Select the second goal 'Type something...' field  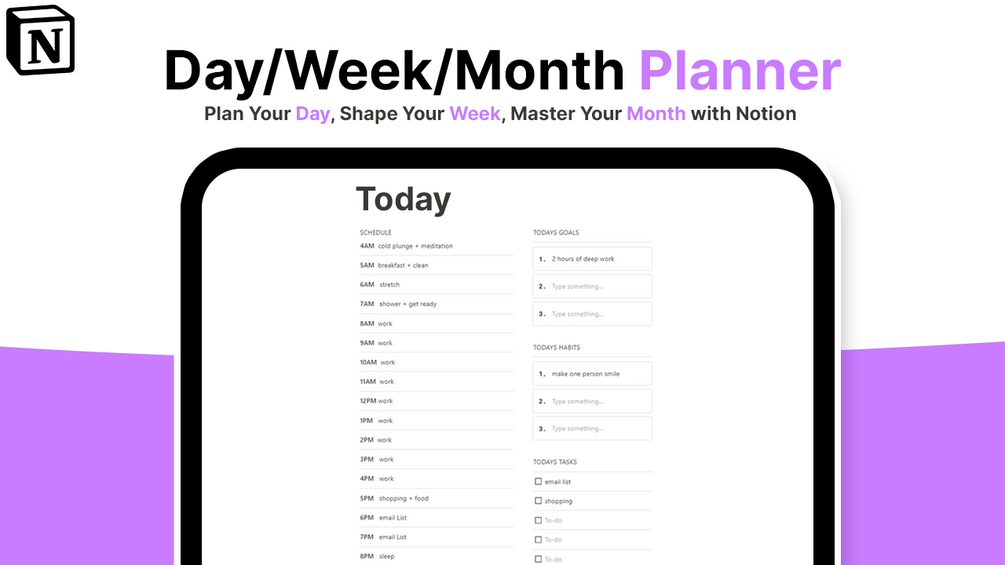(592, 286)
